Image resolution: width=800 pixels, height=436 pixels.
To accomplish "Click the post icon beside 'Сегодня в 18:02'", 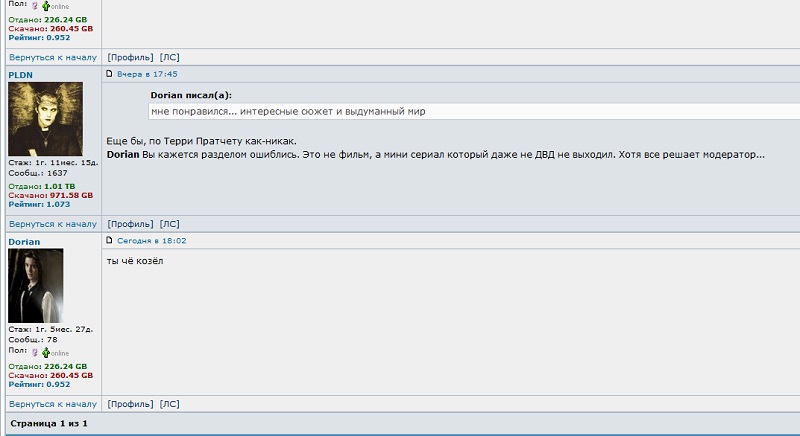I will coord(110,241).
